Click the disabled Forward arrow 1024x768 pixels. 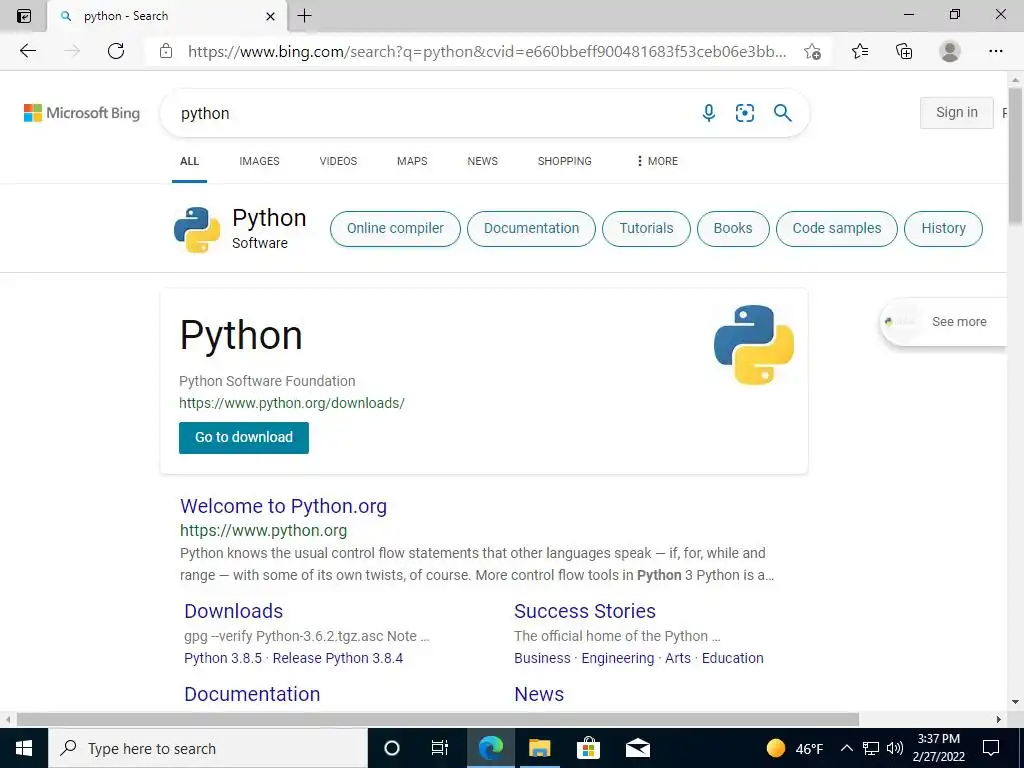click(72, 51)
